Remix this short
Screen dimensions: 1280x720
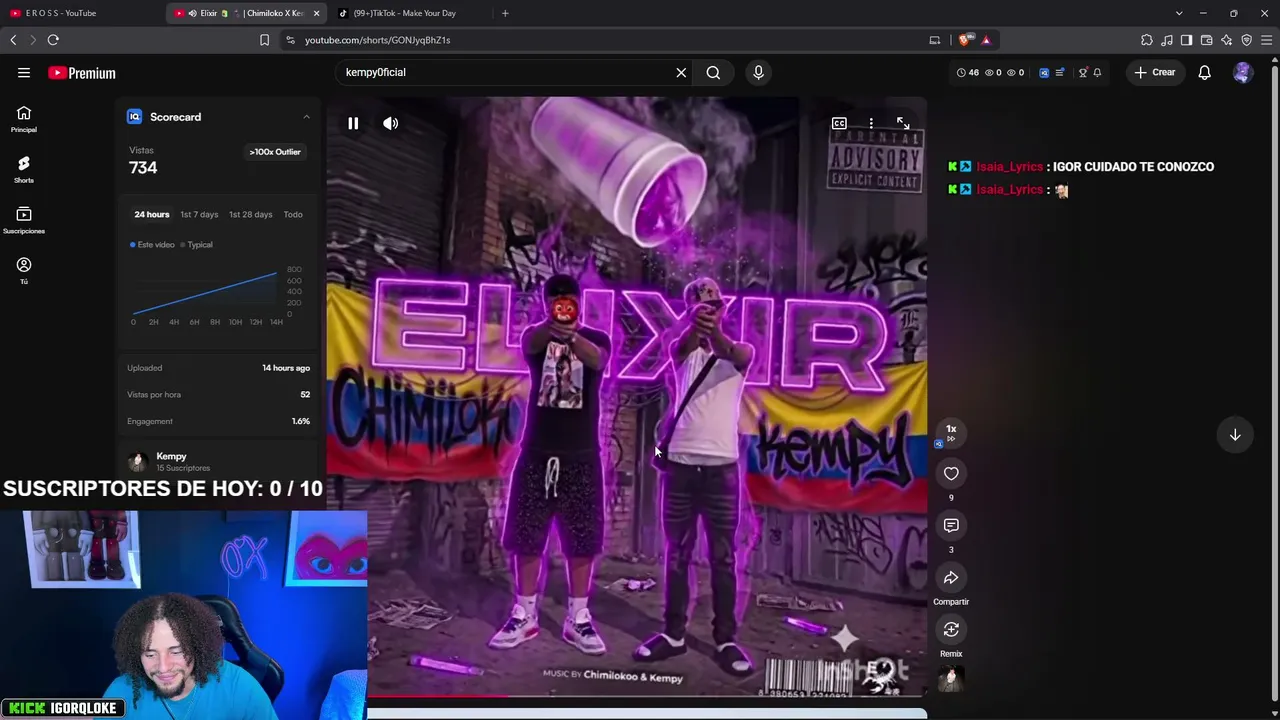coord(951,629)
